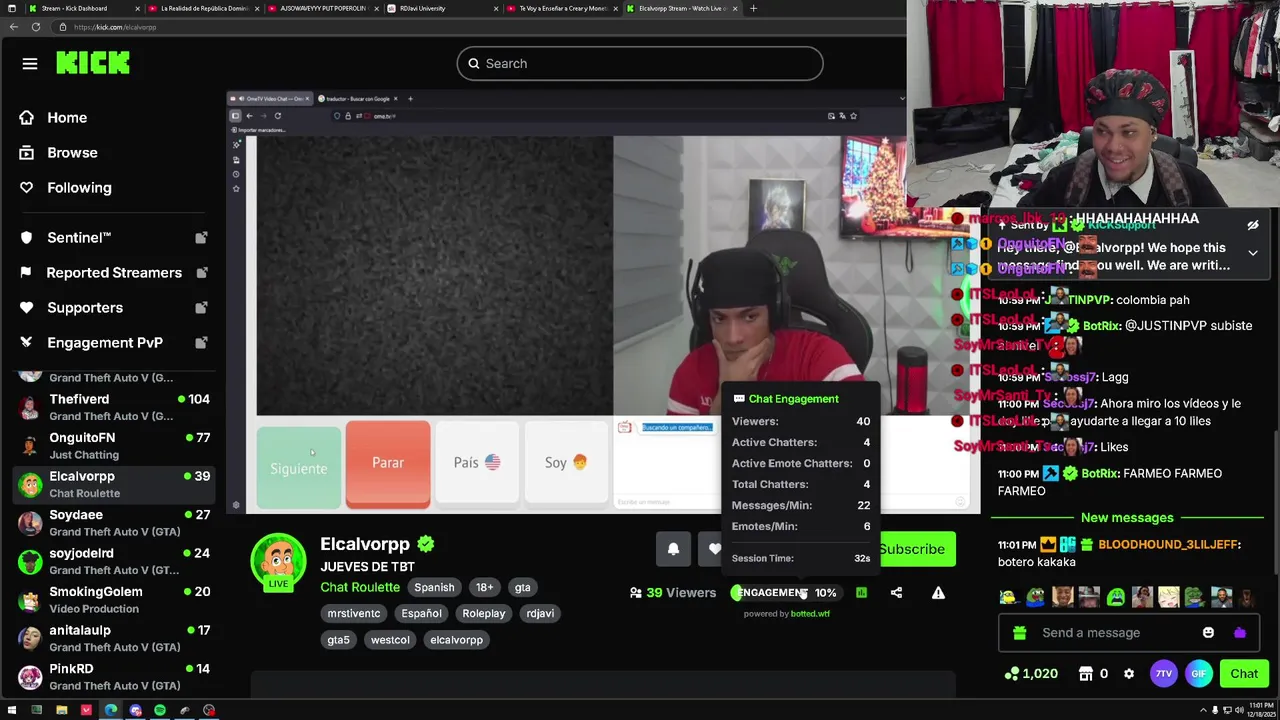The height and width of the screenshot is (720, 1280).
Task: Open Thefiverd channel in sidebar
Action: pyautogui.click(x=112, y=407)
